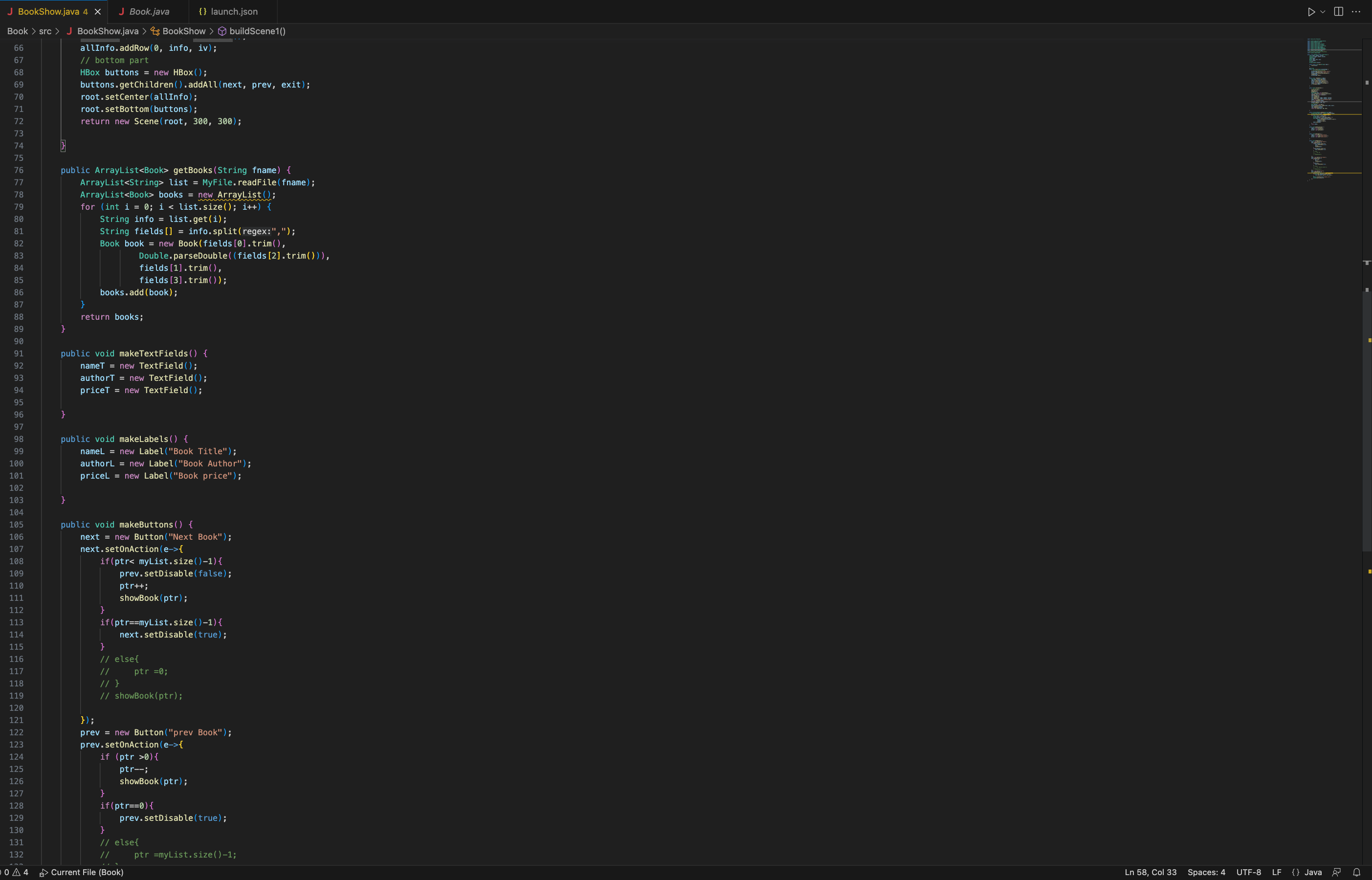The height and width of the screenshot is (880, 1372).
Task: Change language mode from Java
Action: click(1312, 872)
